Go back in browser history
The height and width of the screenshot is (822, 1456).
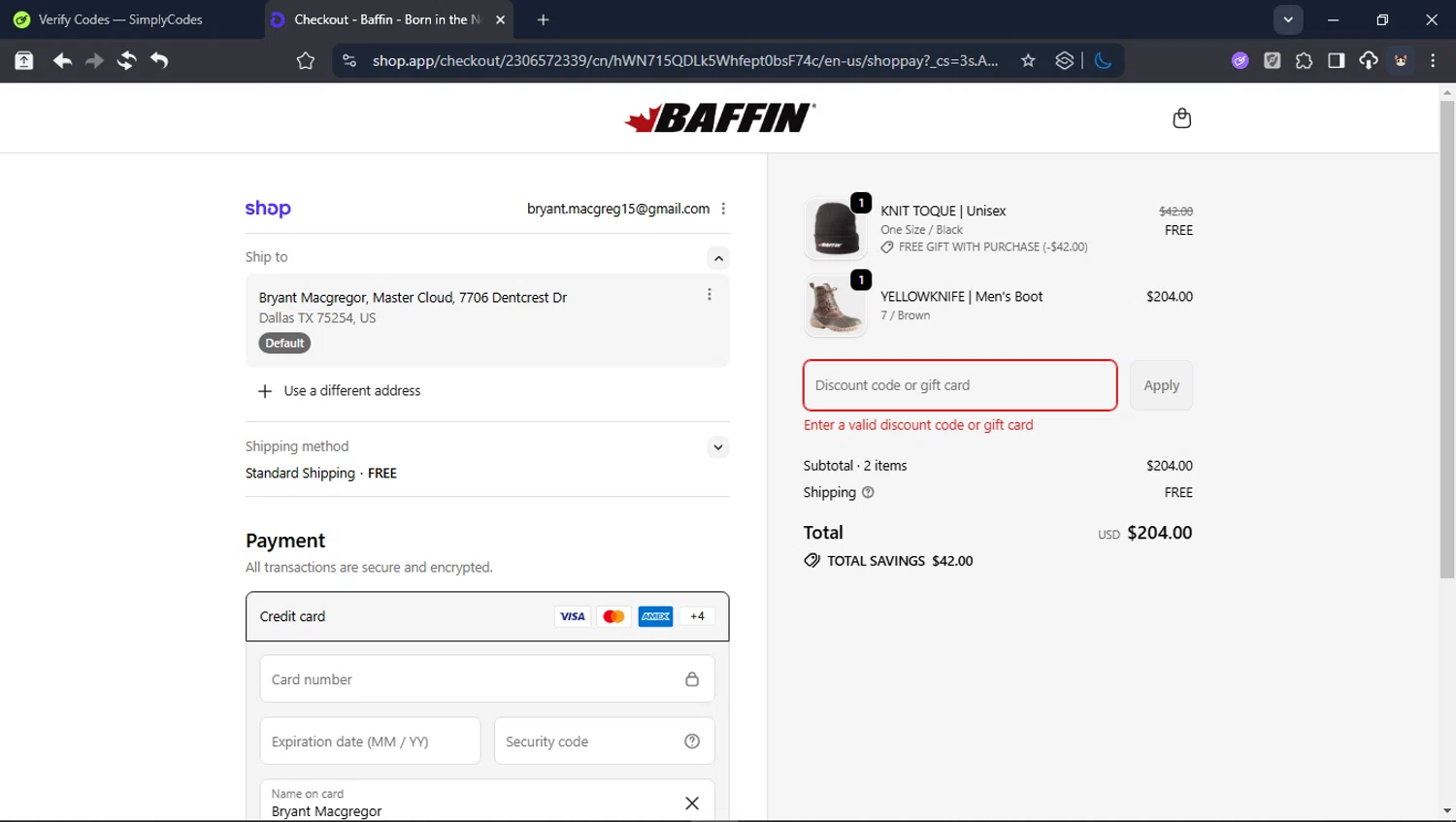tap(62, 61)
